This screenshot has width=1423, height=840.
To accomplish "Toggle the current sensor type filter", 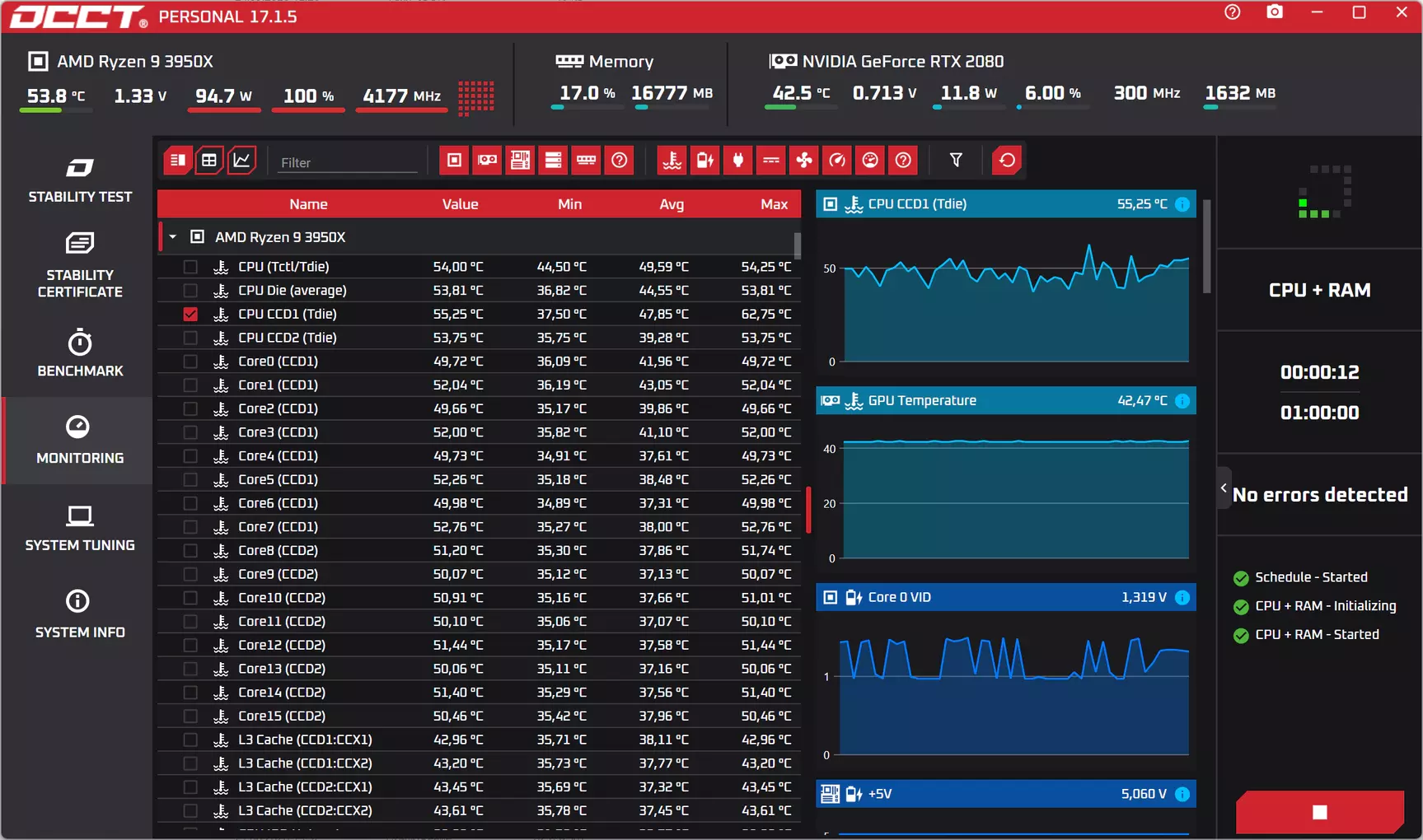I will coord(771,161).
